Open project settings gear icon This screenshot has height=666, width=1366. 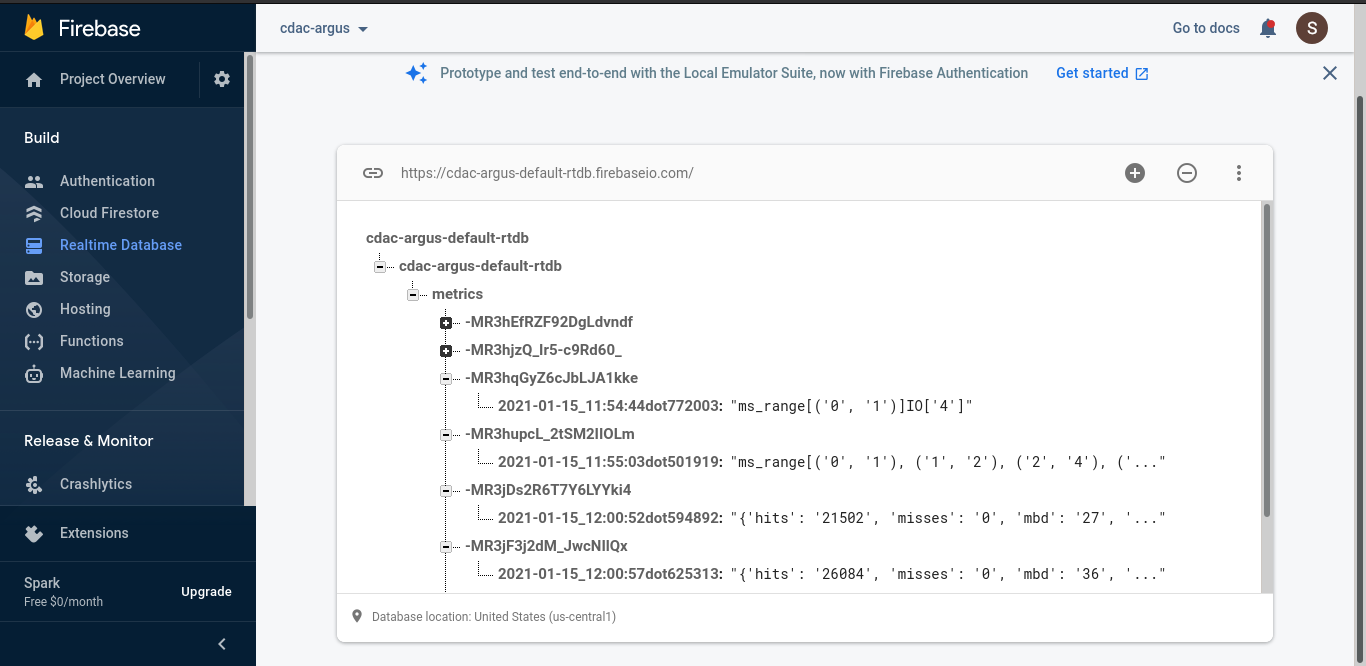point(222,79)
